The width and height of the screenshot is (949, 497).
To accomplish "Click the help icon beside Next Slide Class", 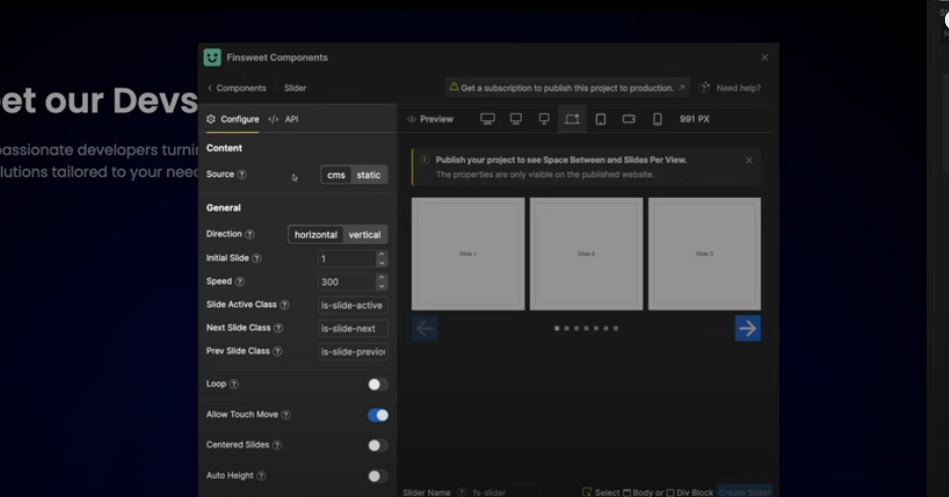I will pyautogui.click(x=278, y=328).
